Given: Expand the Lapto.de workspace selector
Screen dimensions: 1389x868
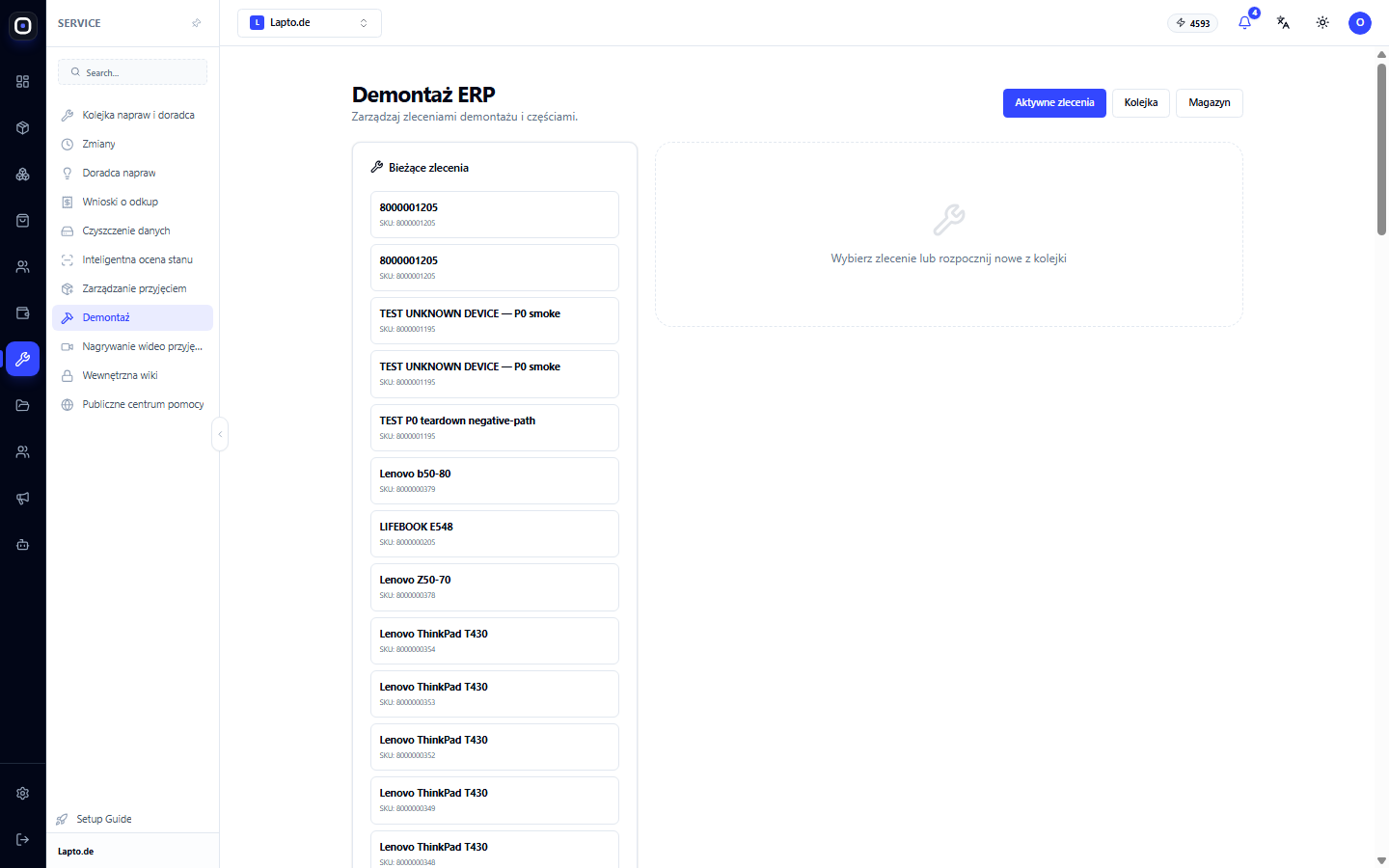Looking at the screenshot, I should pyautogui.click(x=310, y=23).
